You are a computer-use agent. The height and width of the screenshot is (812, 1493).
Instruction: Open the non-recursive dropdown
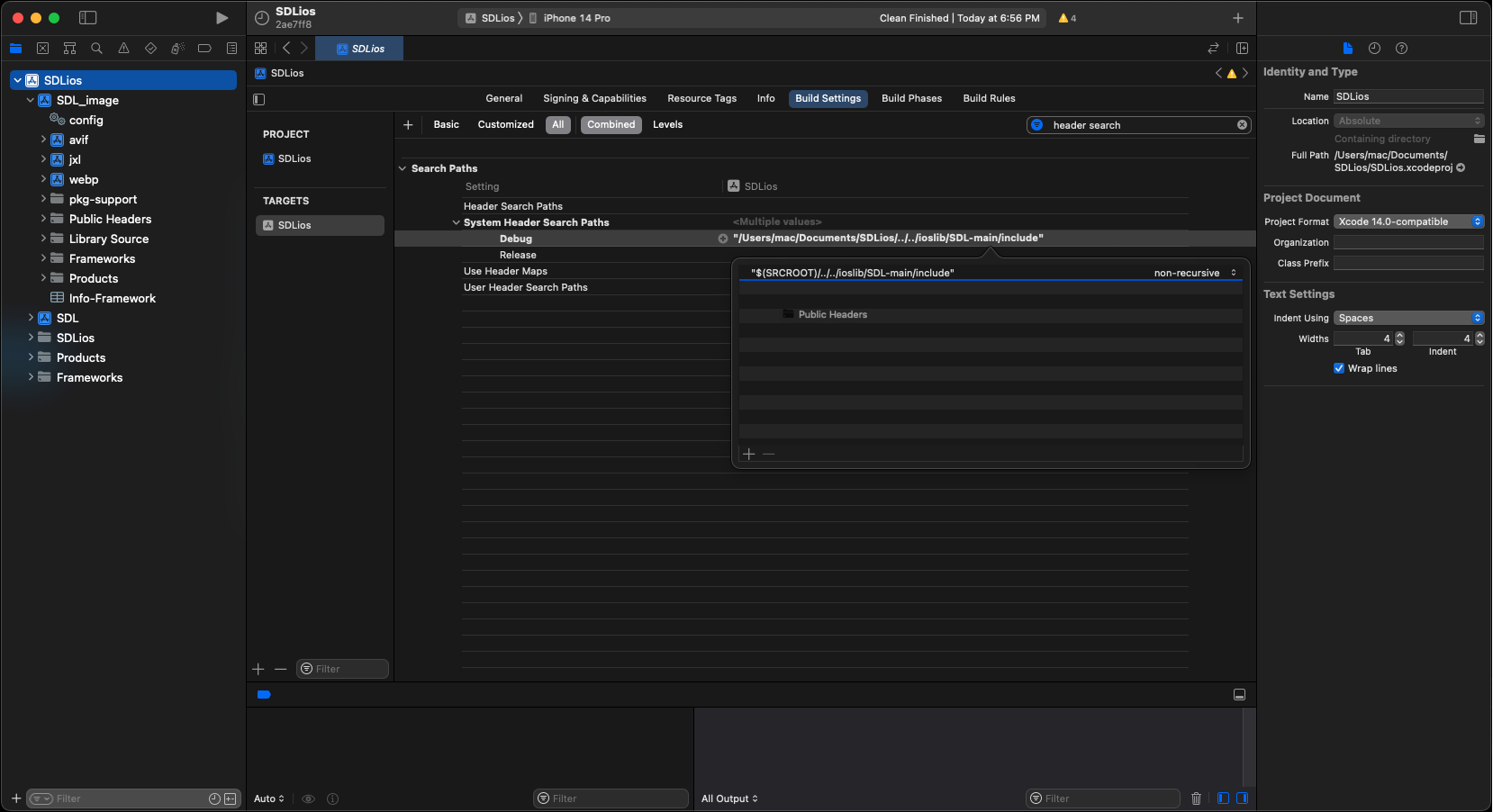click(x=1195, y=273)
